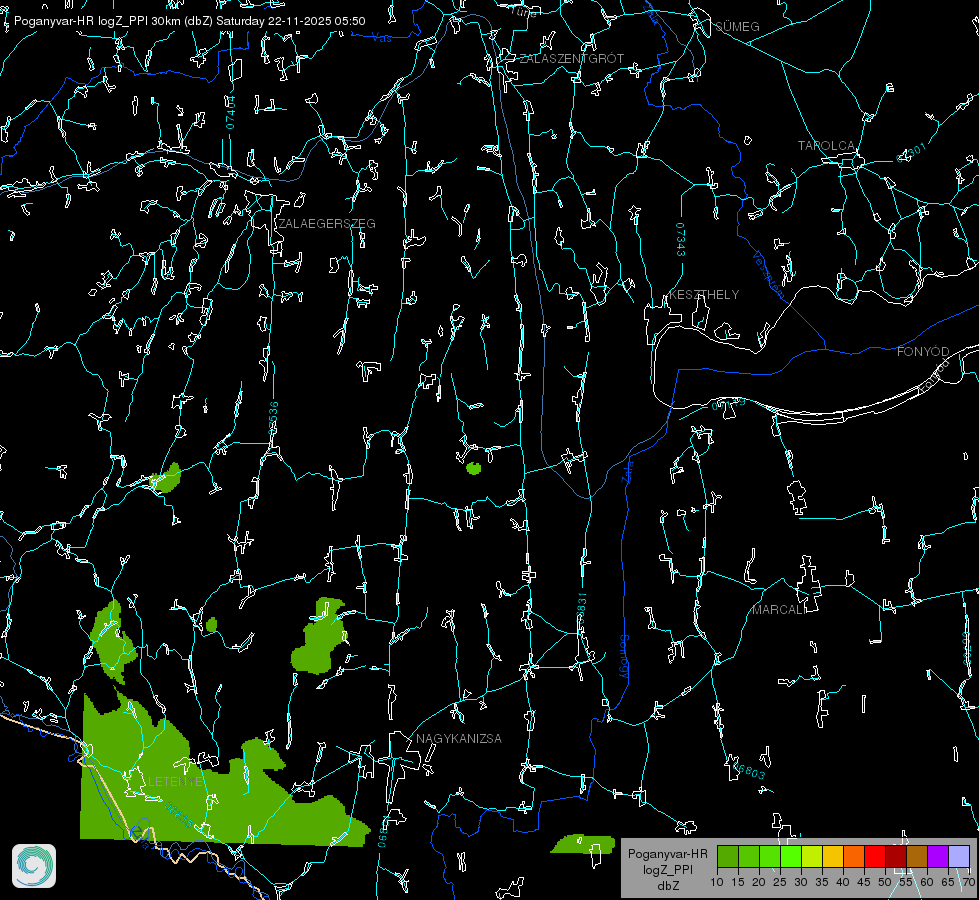Click the 6803 road number label
This screenshot has height=900, width=979.
click(750, 771)
